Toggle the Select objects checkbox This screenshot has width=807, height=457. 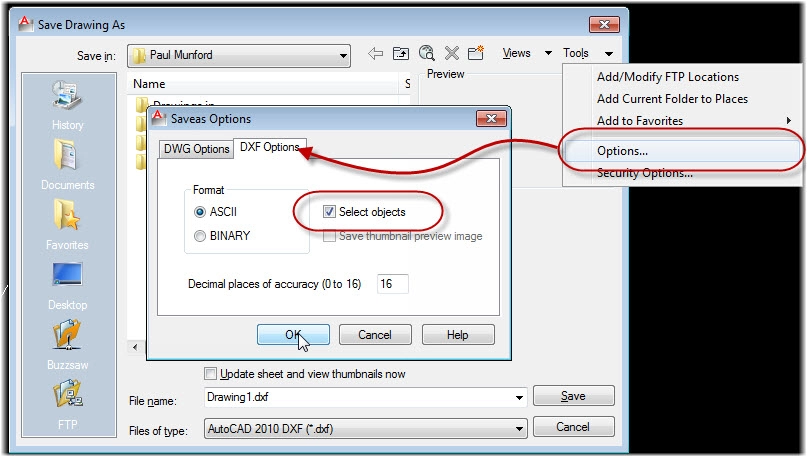[329, 212]
